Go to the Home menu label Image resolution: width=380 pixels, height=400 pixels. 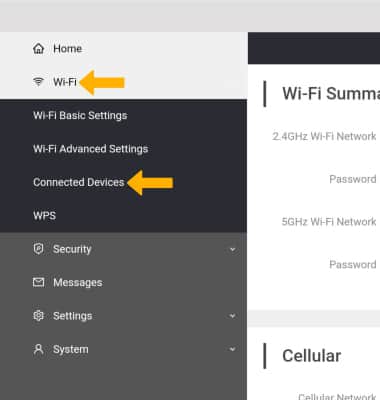pyautogui.click(x=68, y=49)
